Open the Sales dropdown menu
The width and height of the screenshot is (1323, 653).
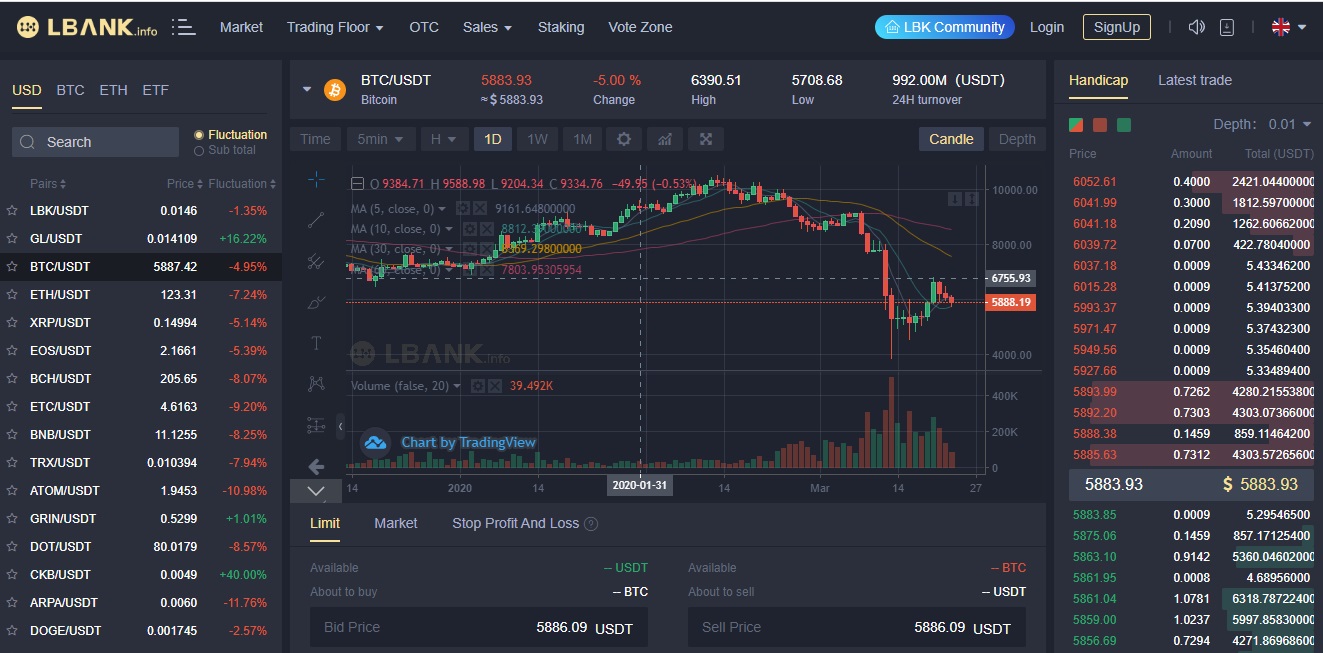pos(487,27)
